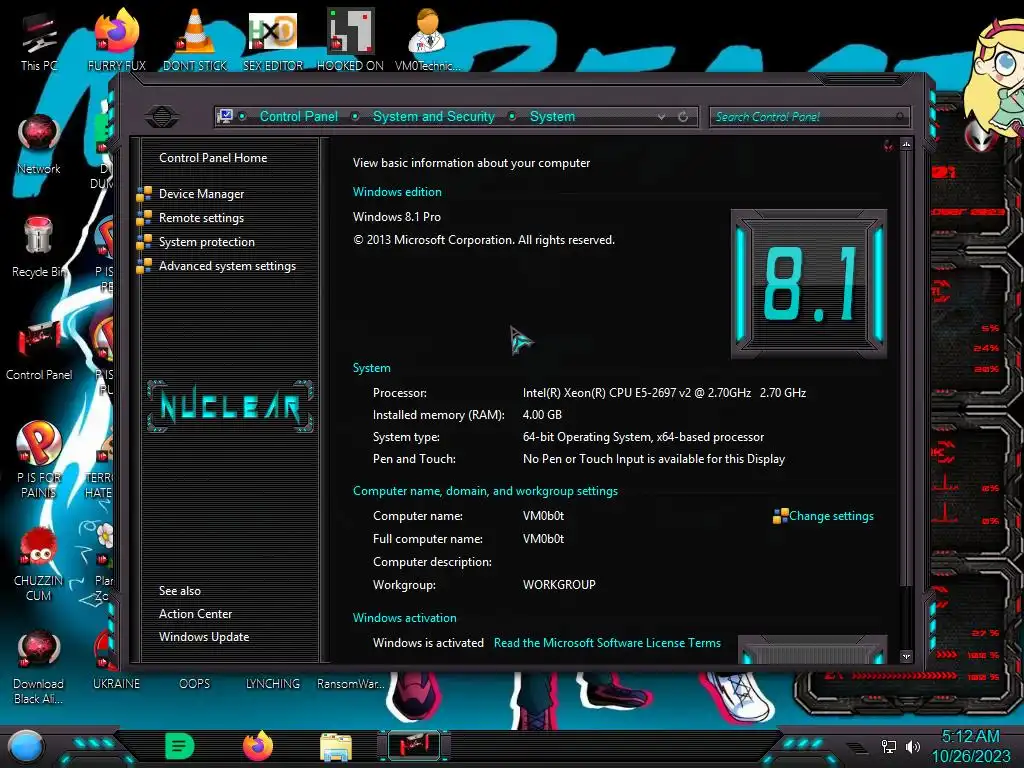Screen dimensions: 1024x768
Task: Open address bar history dropdown
Action: point(662,117)
